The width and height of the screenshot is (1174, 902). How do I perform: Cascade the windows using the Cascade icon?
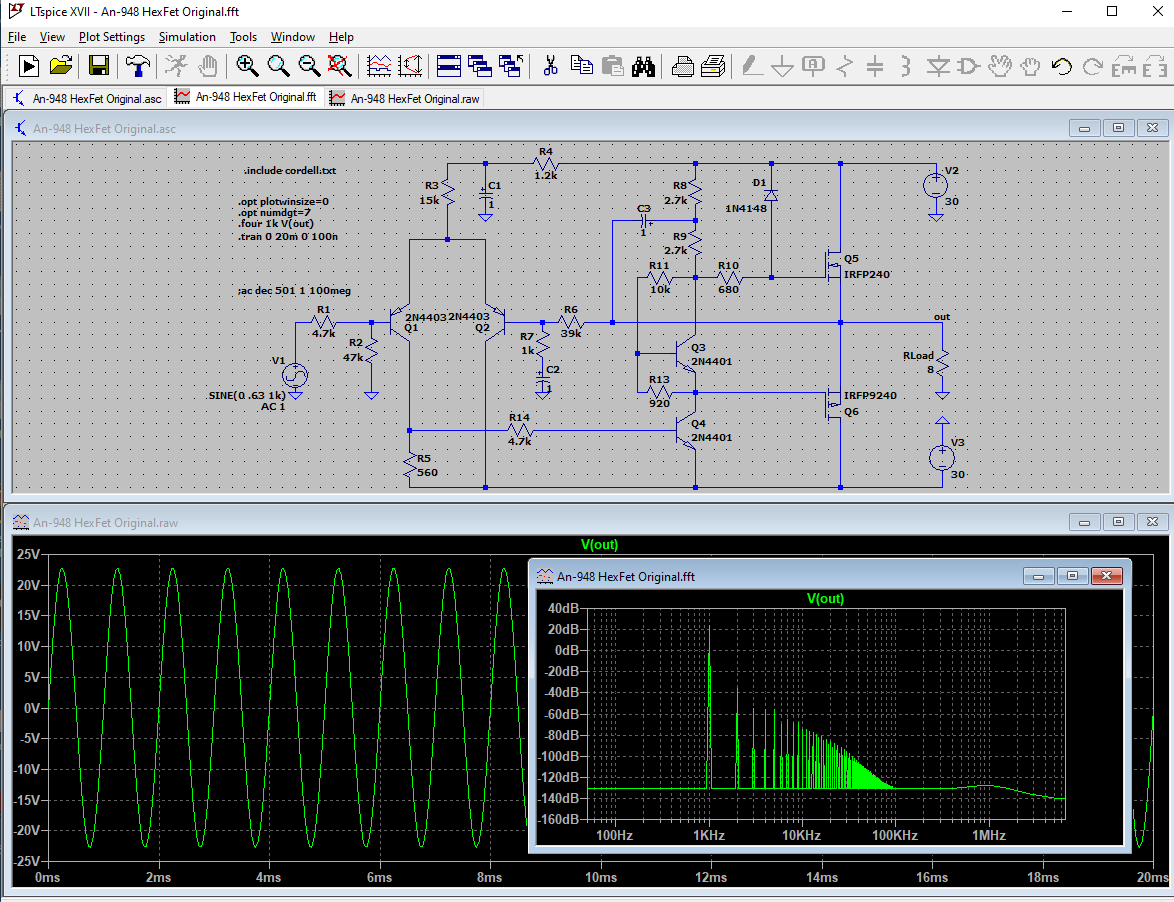pyautogui.click(x=480, y=66)
